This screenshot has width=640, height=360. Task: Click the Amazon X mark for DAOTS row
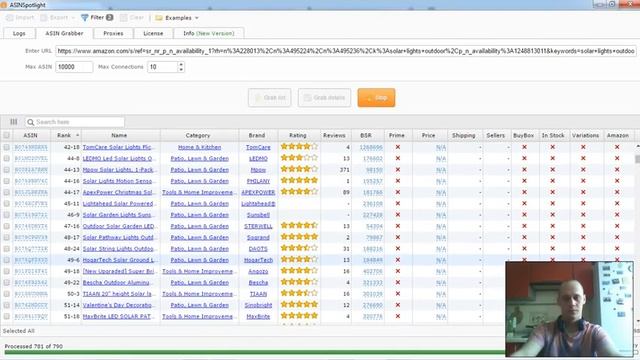[x=617, y=249]
